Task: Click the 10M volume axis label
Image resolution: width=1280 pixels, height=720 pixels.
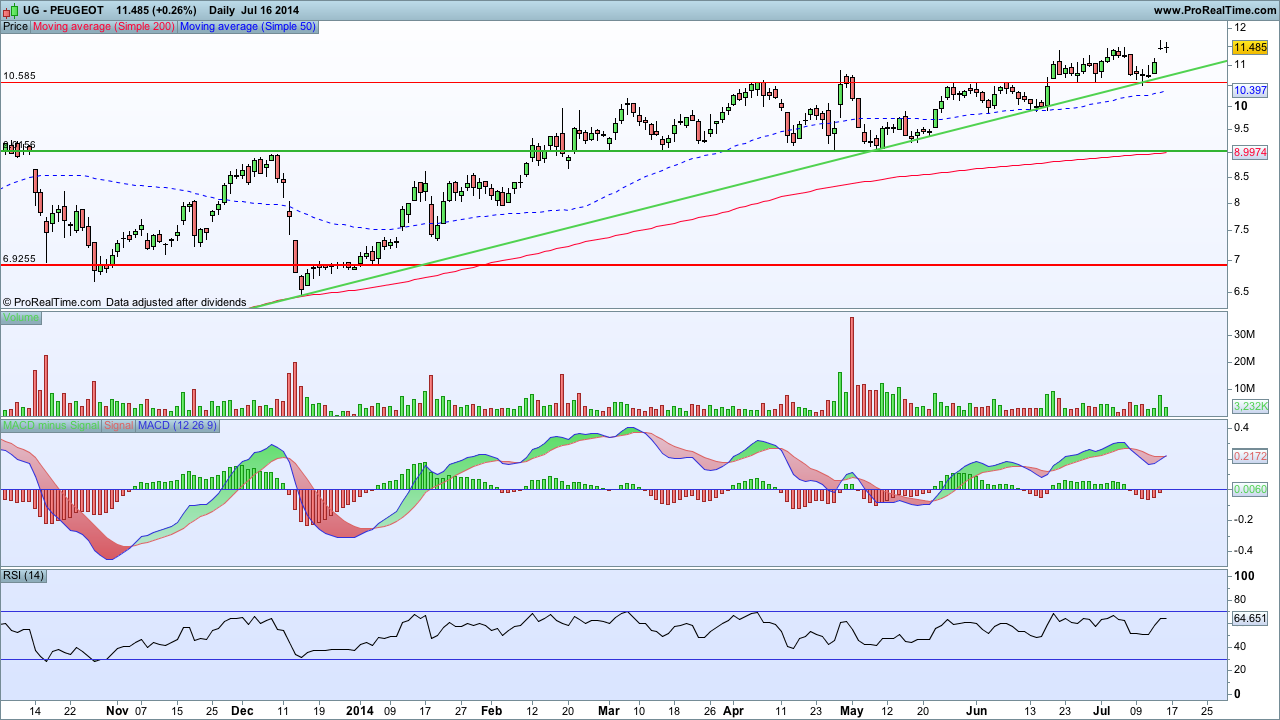Action: tap(1246, 388)
